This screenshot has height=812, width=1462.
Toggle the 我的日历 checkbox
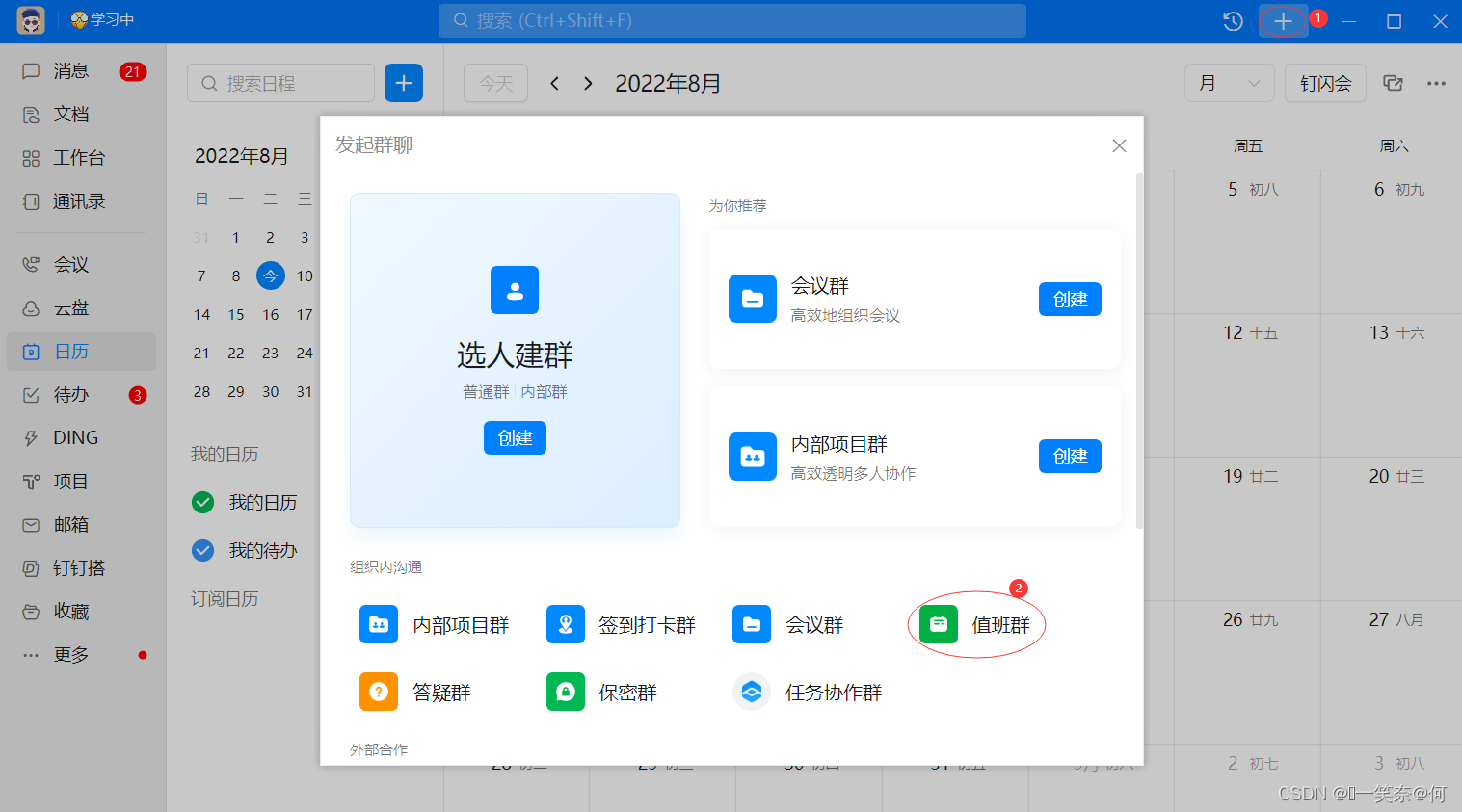tap(202, 503)
